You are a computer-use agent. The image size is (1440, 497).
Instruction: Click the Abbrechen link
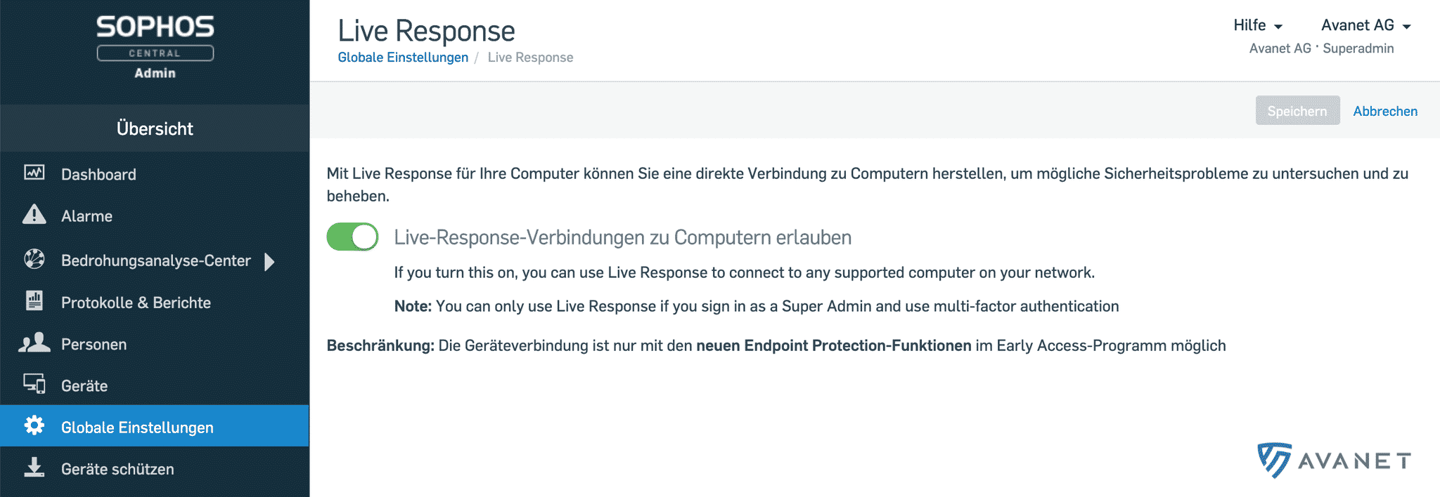click(x=1385, y=111)
